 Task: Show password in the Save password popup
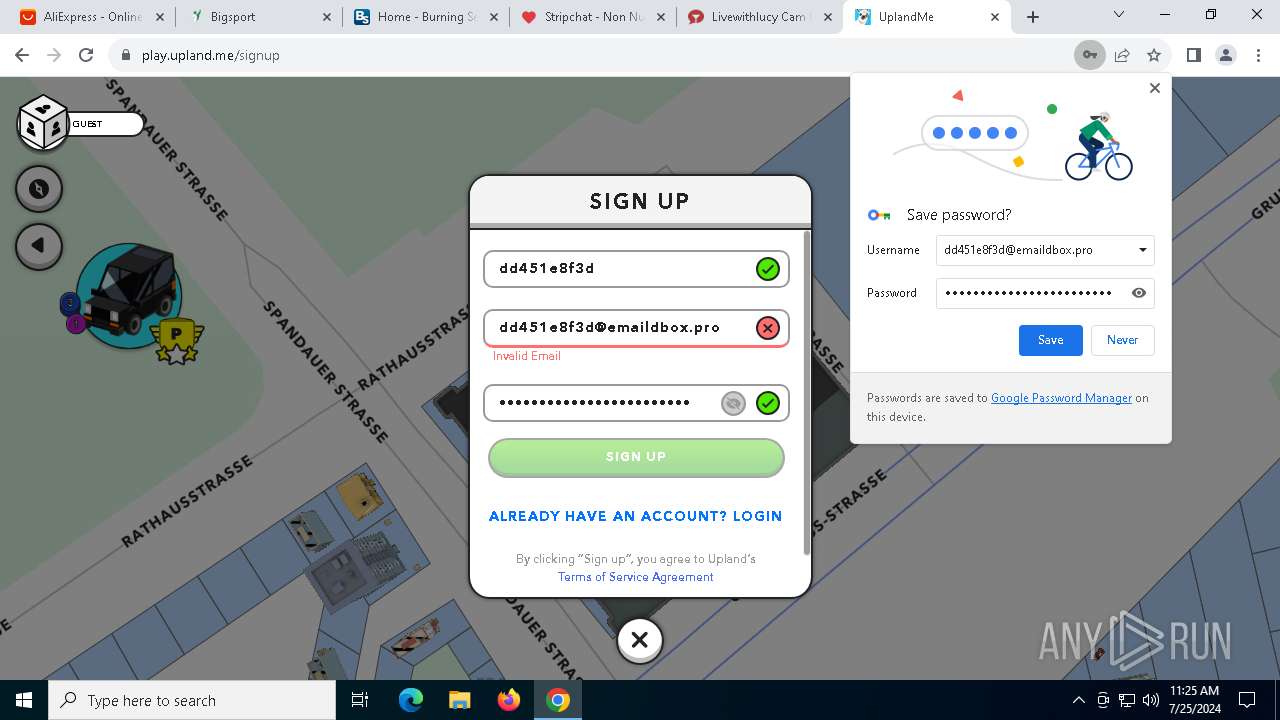click(x=1138, y=293)
